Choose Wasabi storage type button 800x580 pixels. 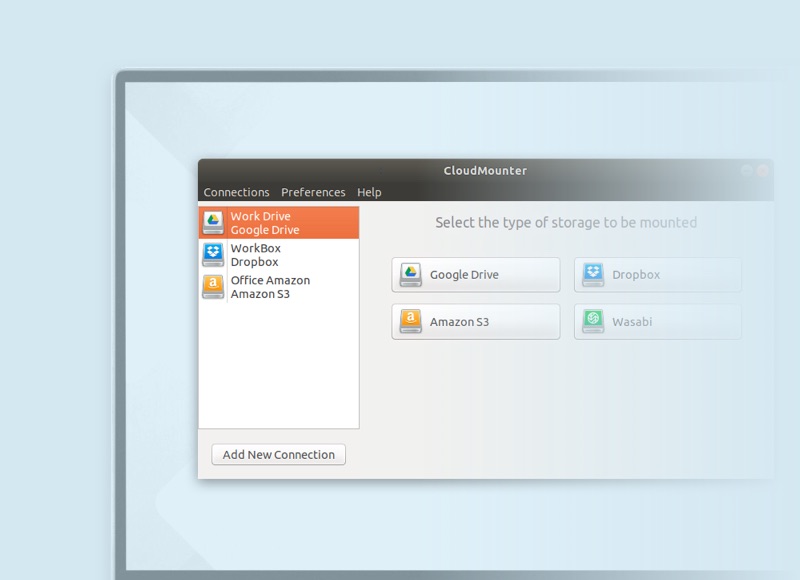click(658, 322)
